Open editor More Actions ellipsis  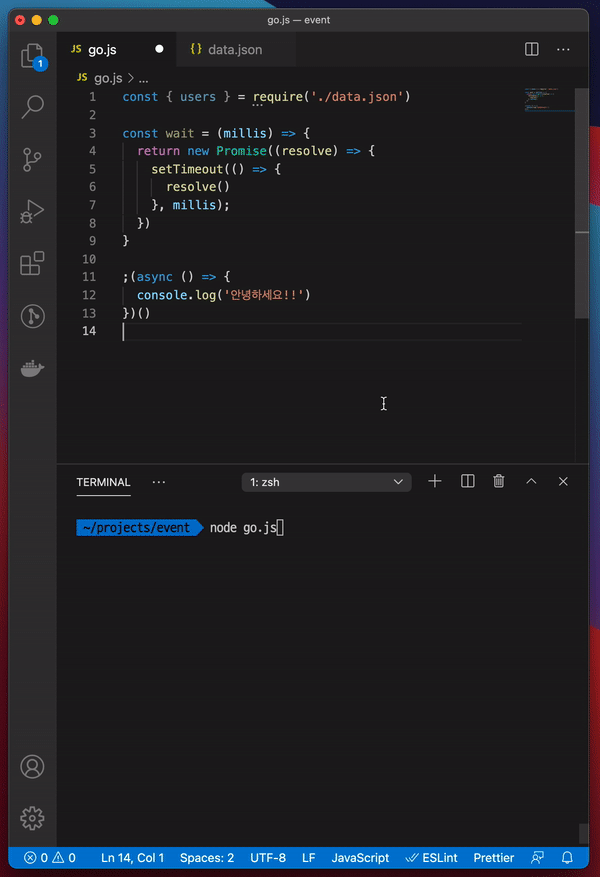564,49
